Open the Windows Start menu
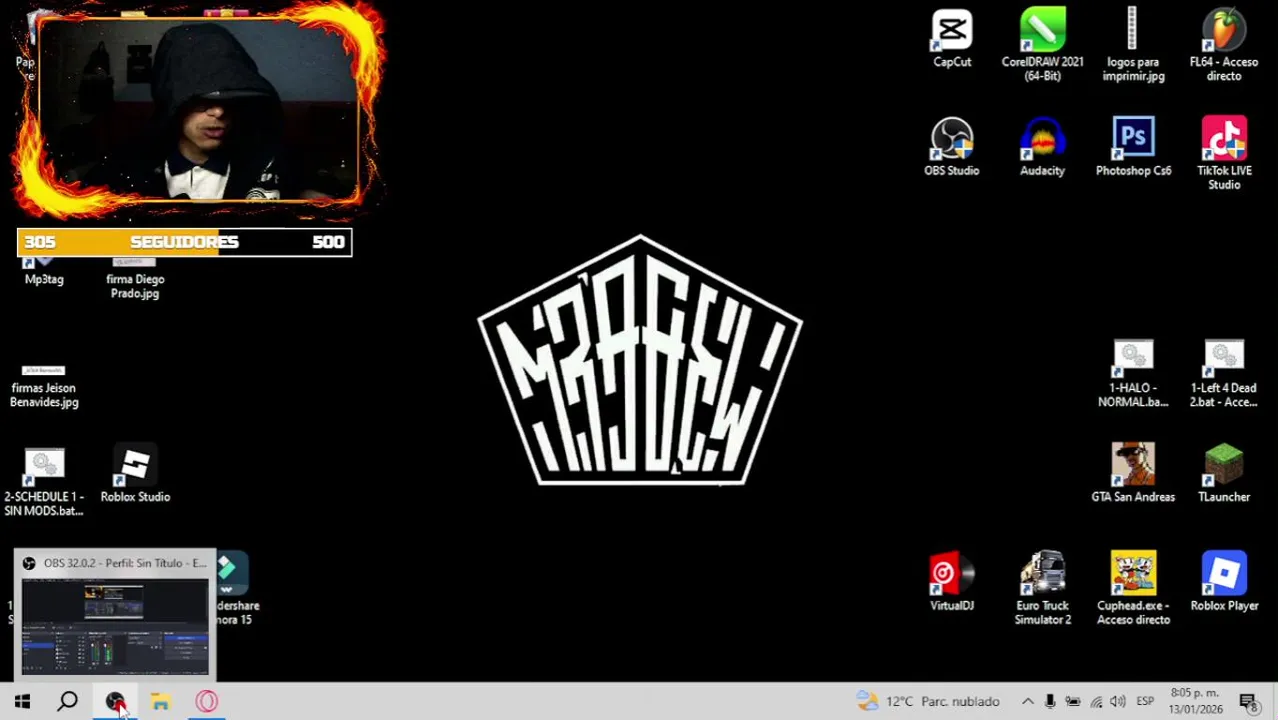The height and width of the screenshot is (720, 1278). 22,701
